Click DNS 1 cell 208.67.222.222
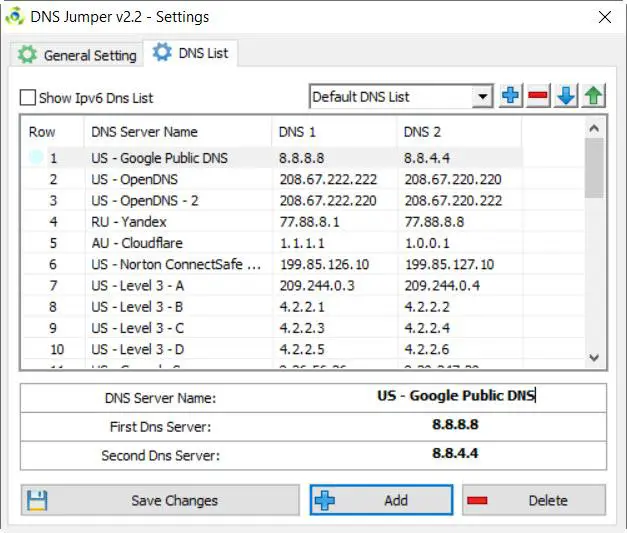Screen dimensions: 627x533 328,179
